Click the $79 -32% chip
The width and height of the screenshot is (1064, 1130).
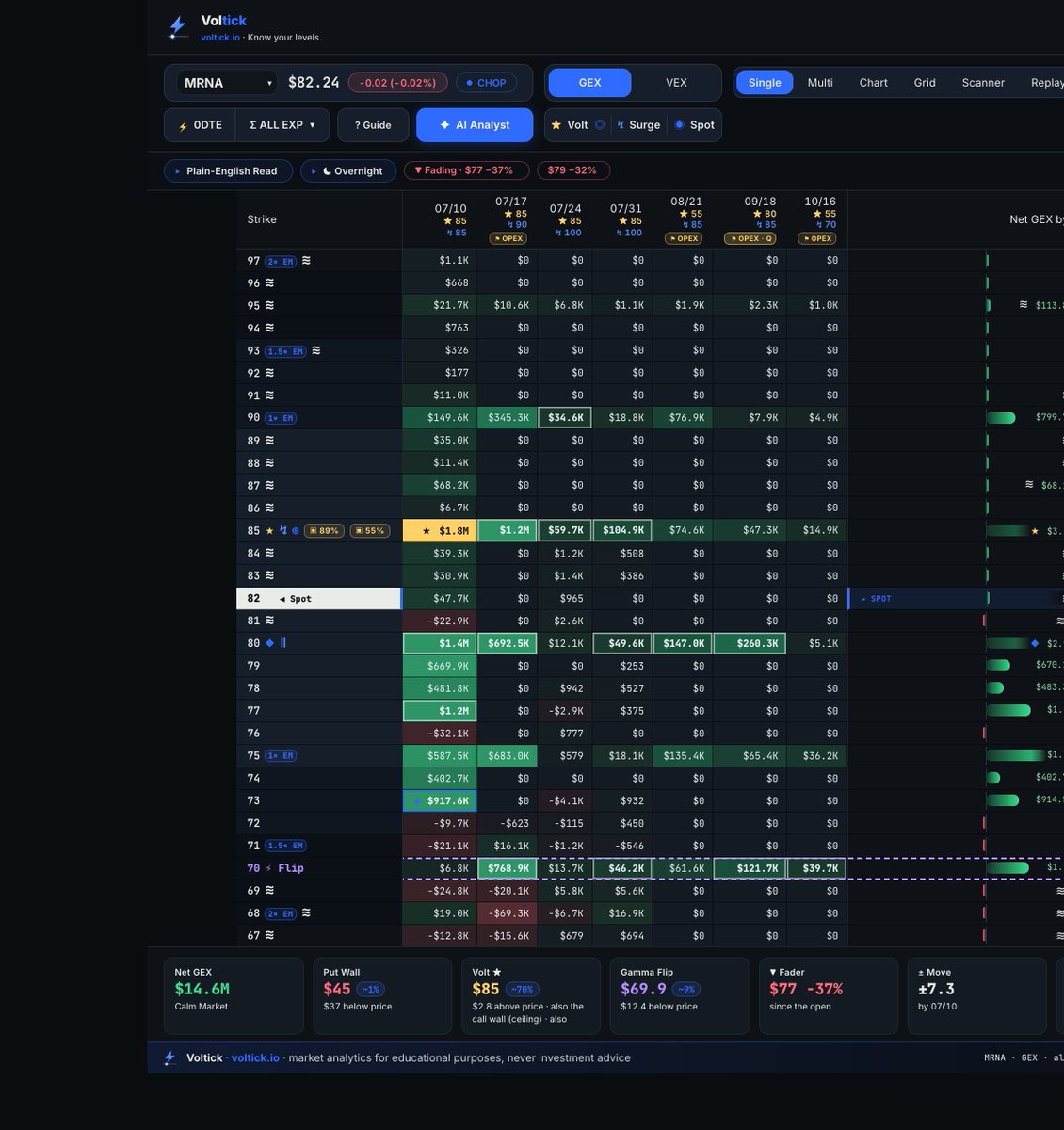(x=572, y=170)
